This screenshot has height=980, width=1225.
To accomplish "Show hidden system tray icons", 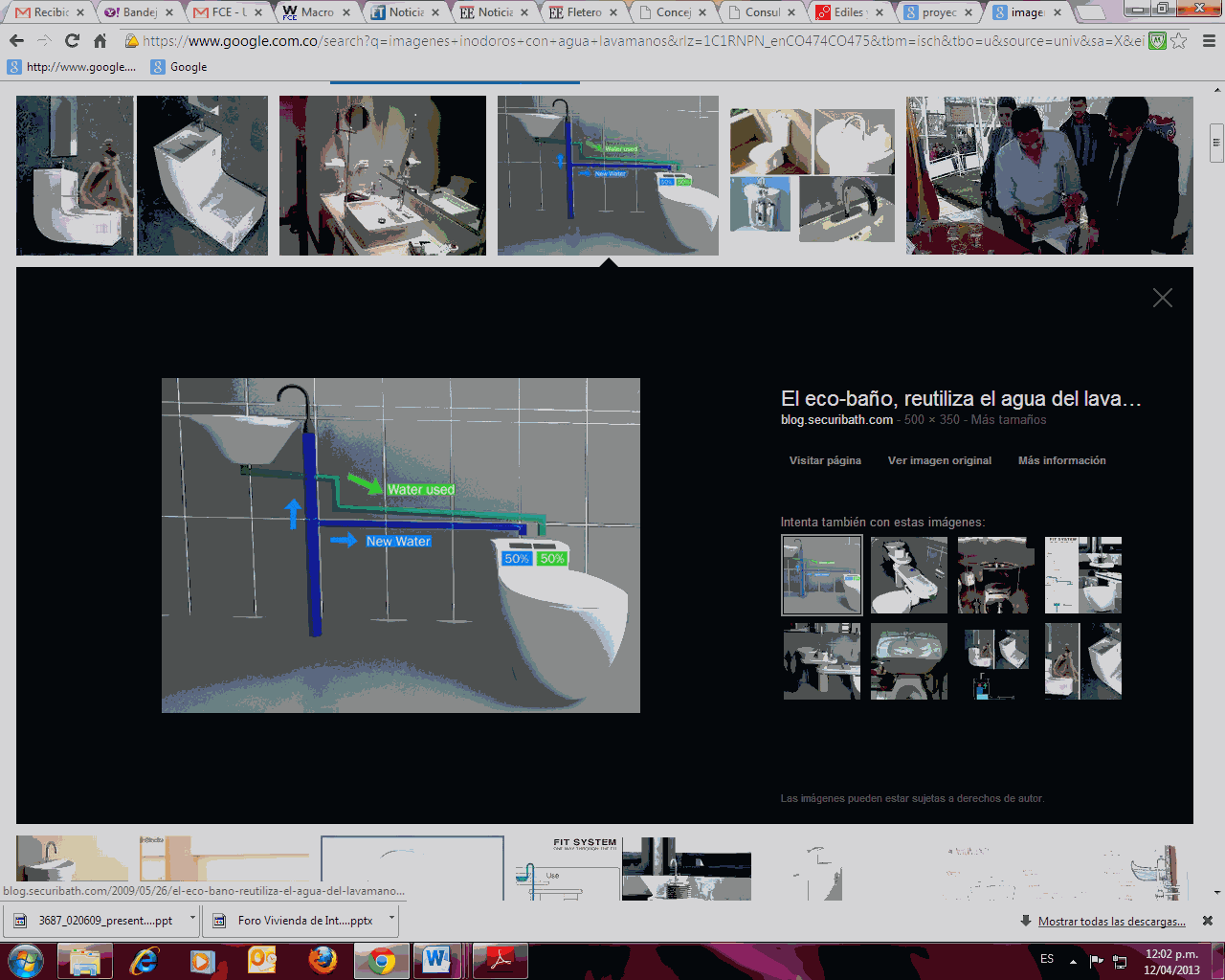I will point(1073,961).
